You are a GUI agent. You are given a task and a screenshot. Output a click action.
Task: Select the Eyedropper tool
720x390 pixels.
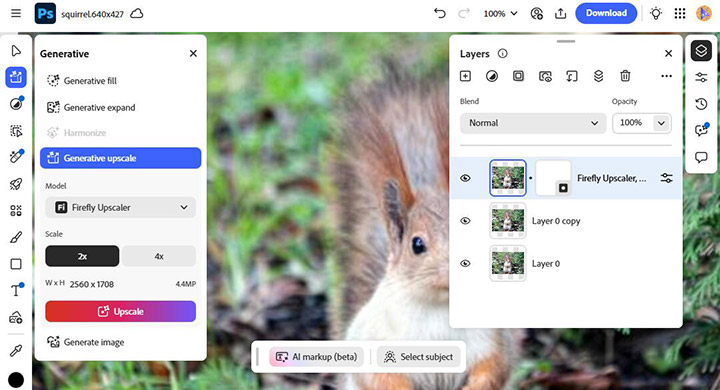click(16, 351)
